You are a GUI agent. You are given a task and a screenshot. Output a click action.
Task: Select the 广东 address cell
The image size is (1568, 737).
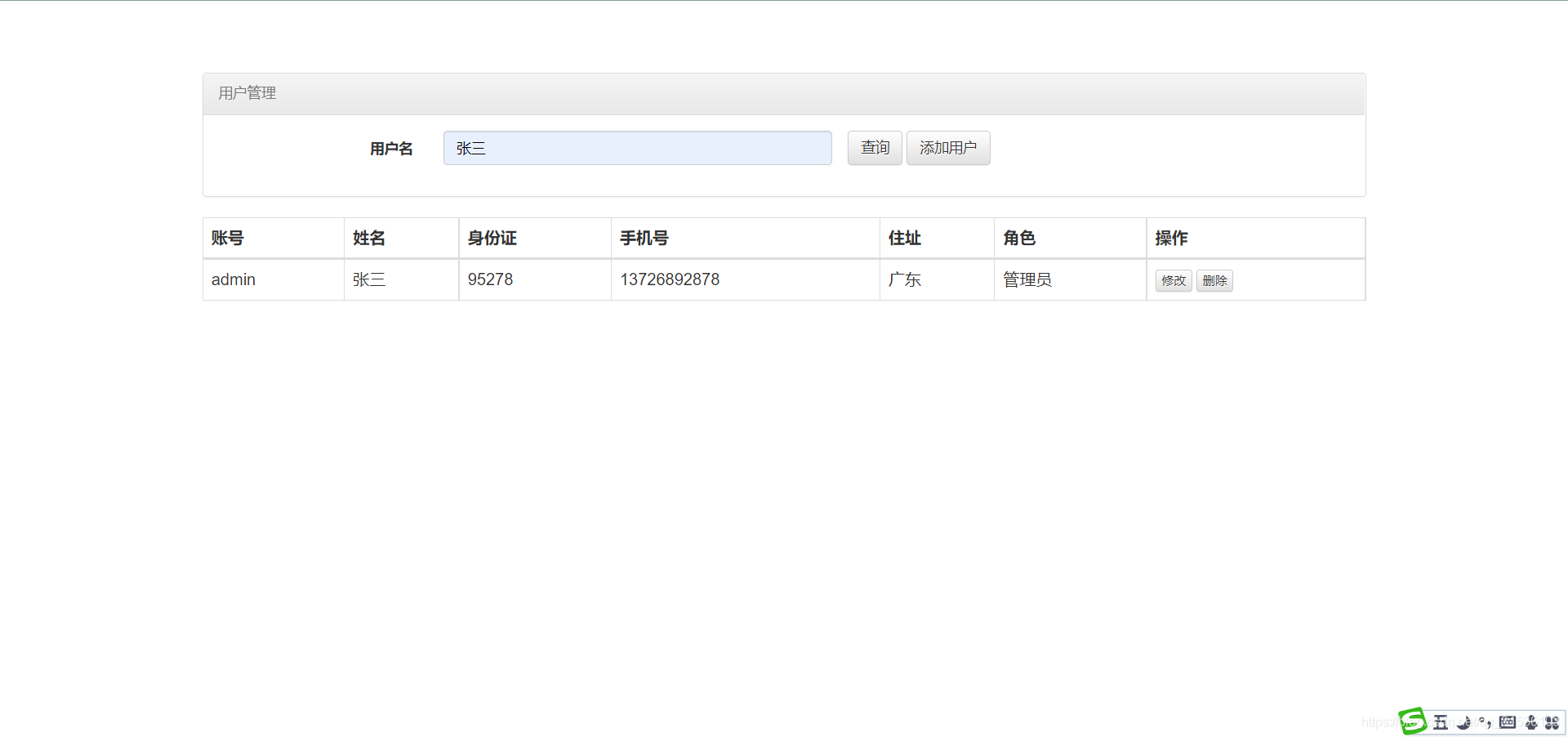pos(937,279)
